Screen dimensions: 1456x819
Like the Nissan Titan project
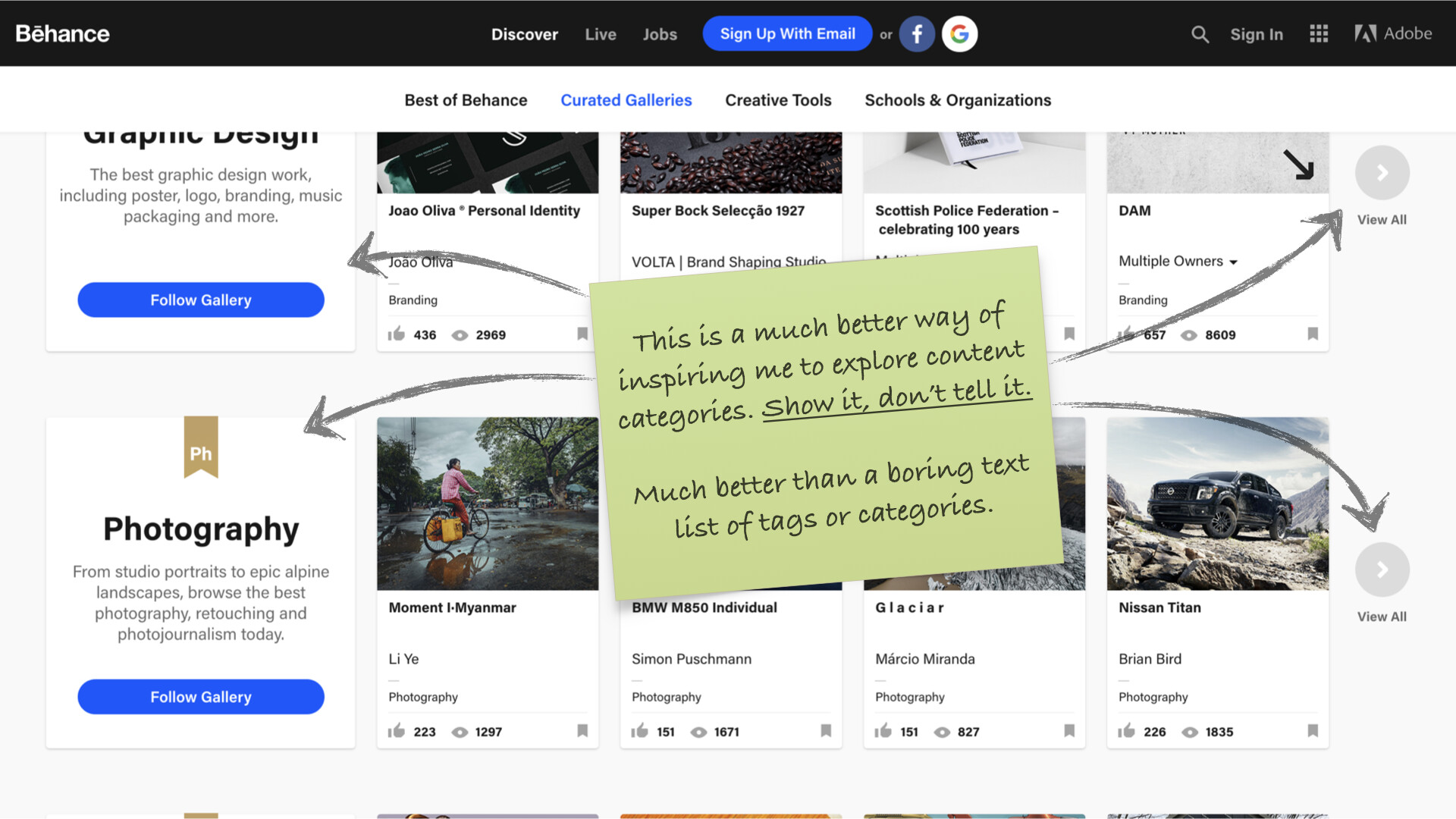(1126, 731)
